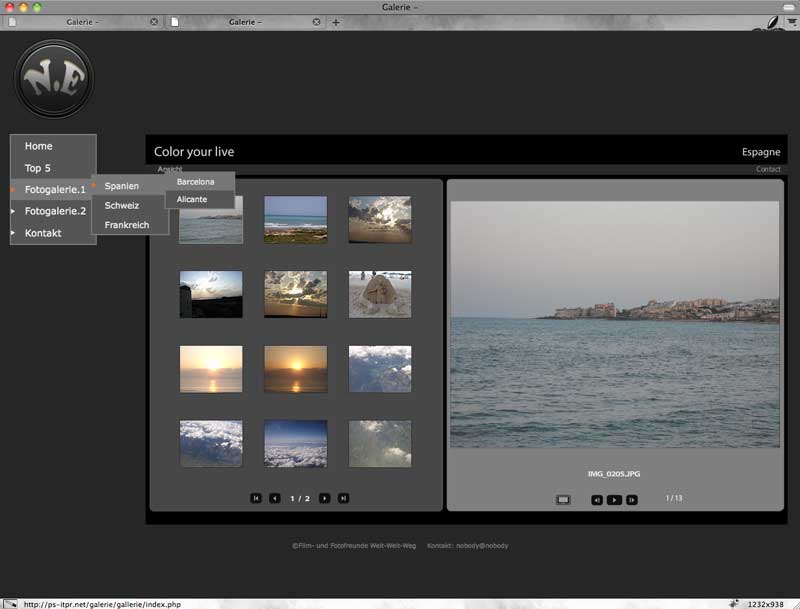
Task: Open the sunset clouds over sea thumbnail
Action: coord(296,294)
